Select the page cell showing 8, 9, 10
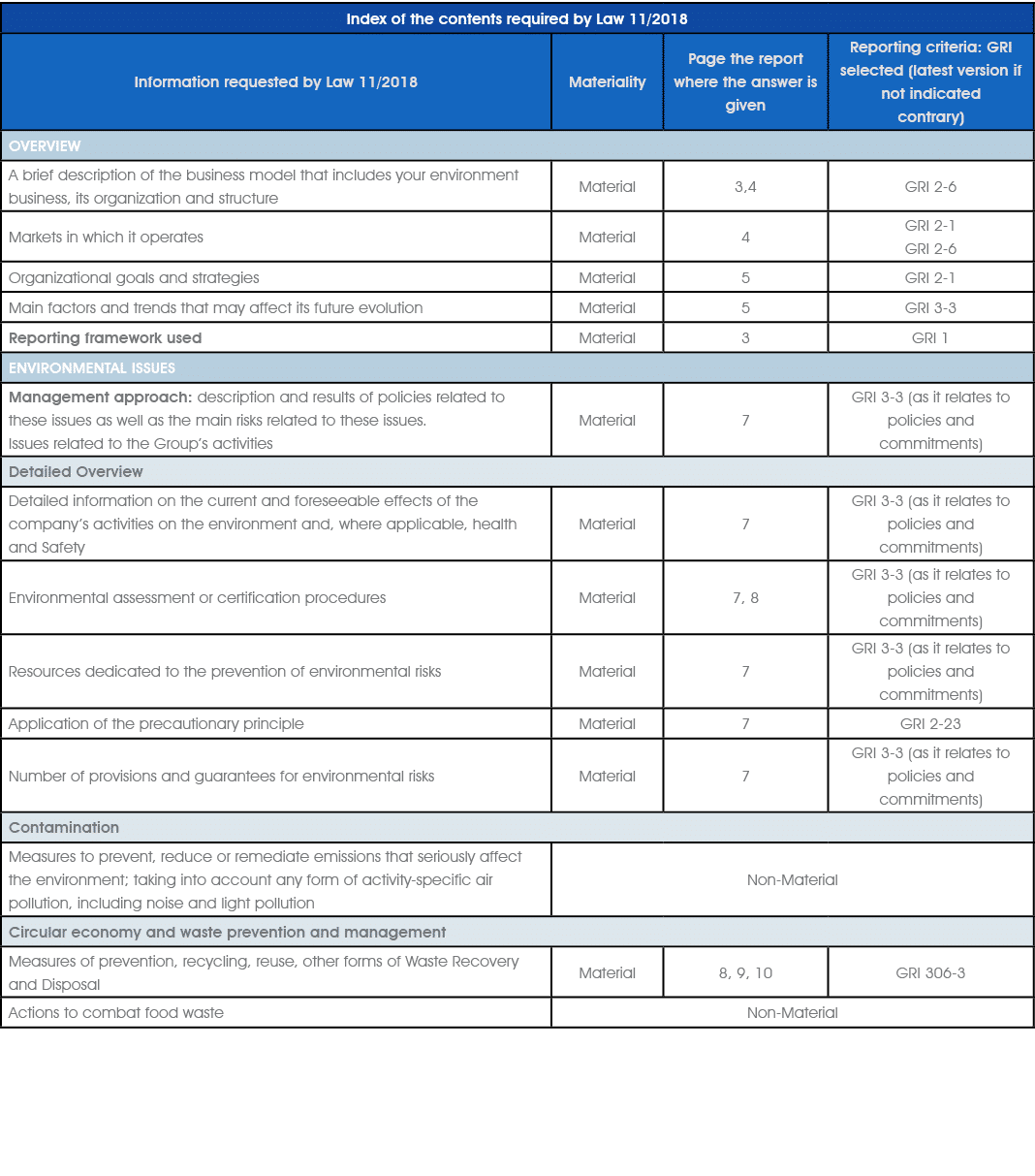 [744, 972]
